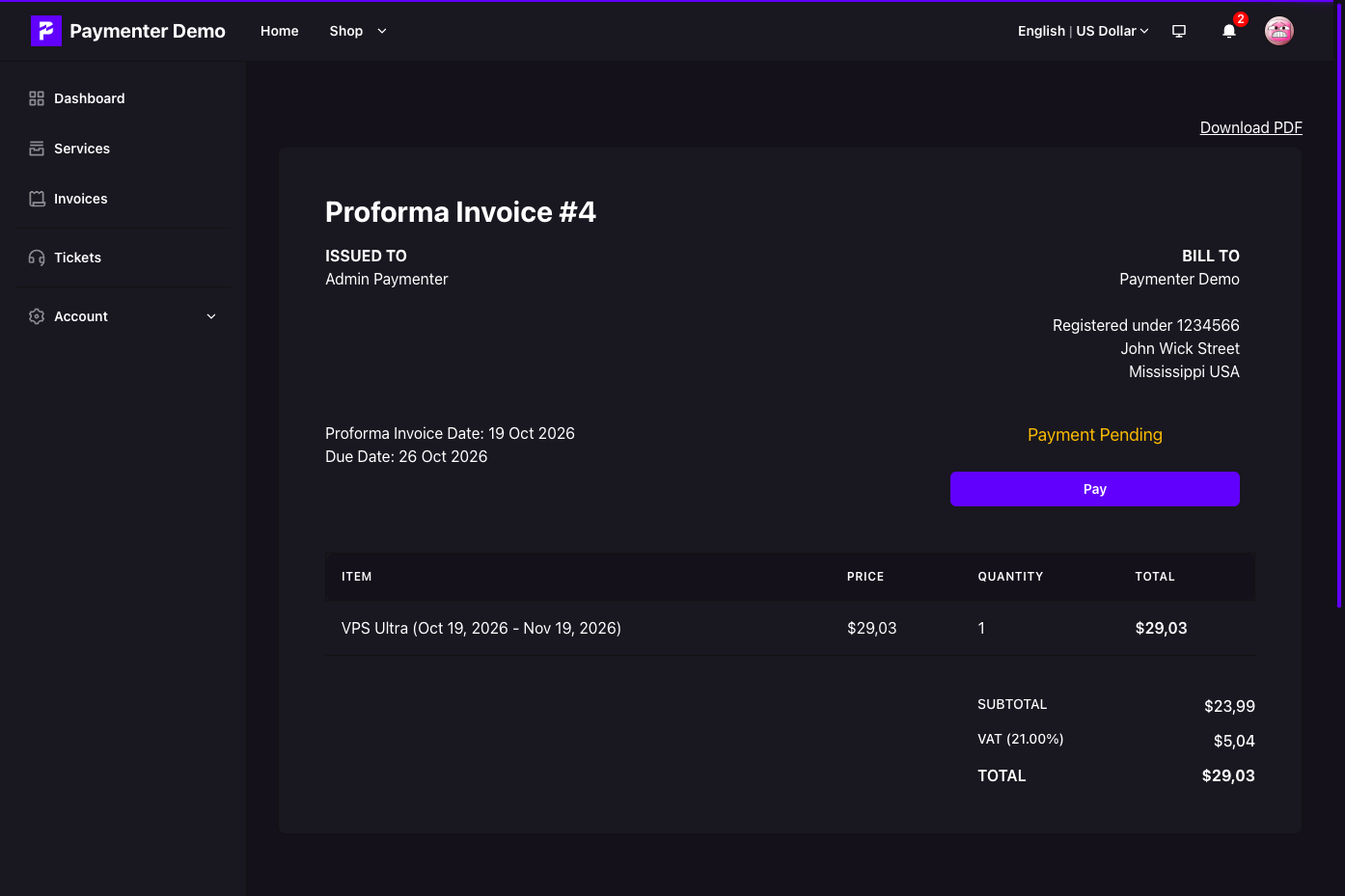Image resolution: width=1345 pixels, height=896 pixels.
Task: Click the subtotal value $23,99
Action: [x=1229, y=706]
